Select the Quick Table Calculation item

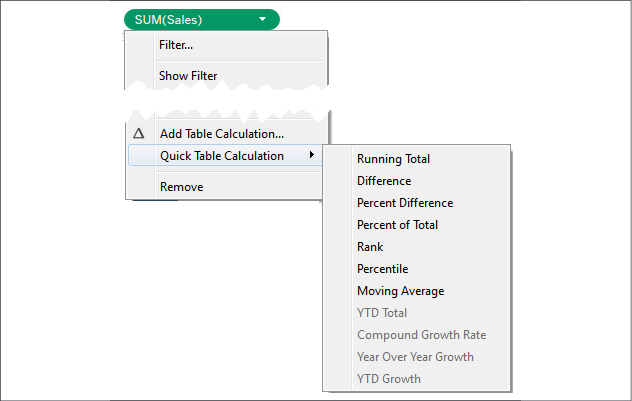[225, 156]
